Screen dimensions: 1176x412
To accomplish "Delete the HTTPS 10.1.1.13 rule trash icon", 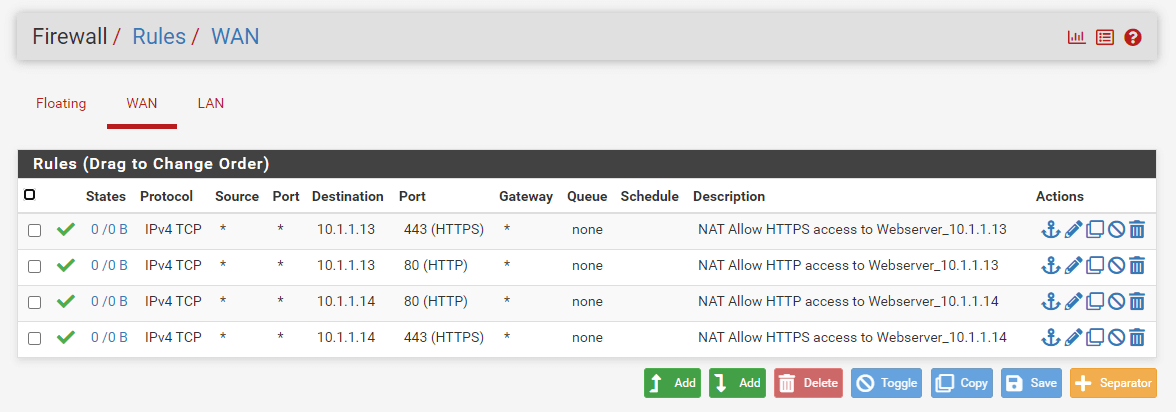I will pos(1137,229).
